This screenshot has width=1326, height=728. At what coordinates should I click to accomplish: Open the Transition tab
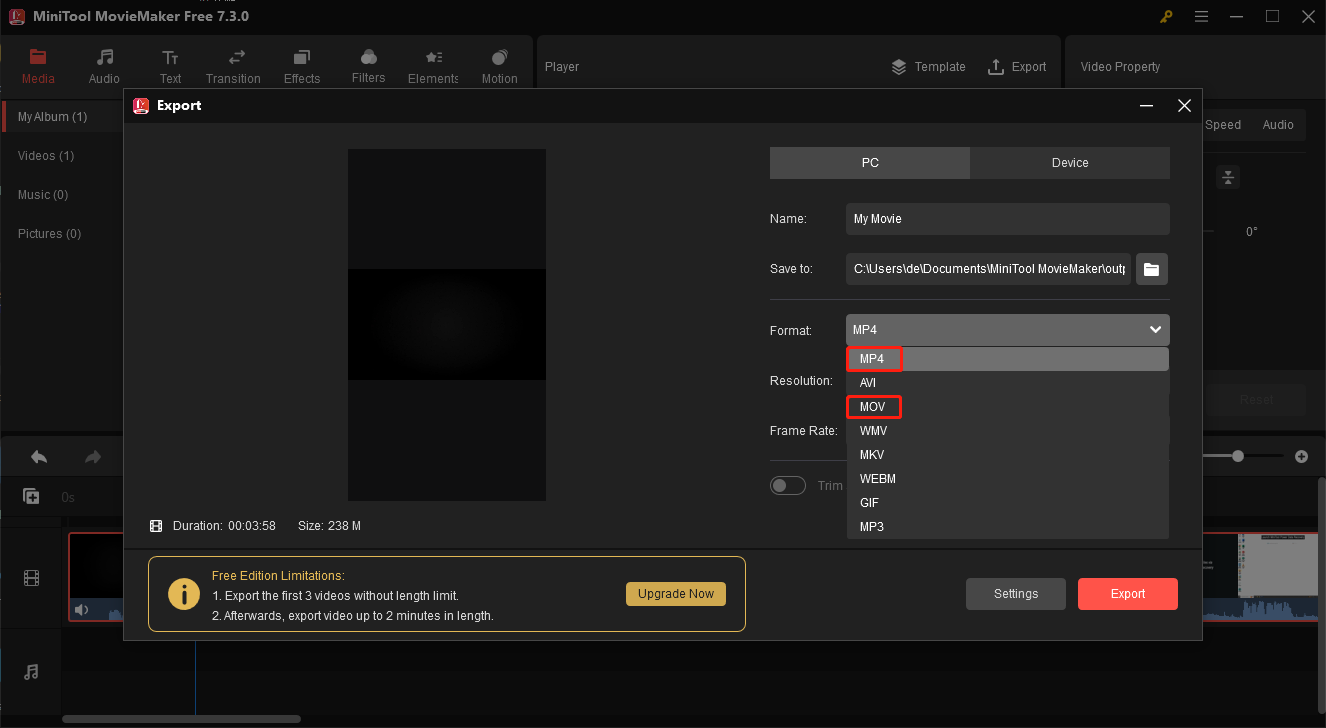pos(233,66)
